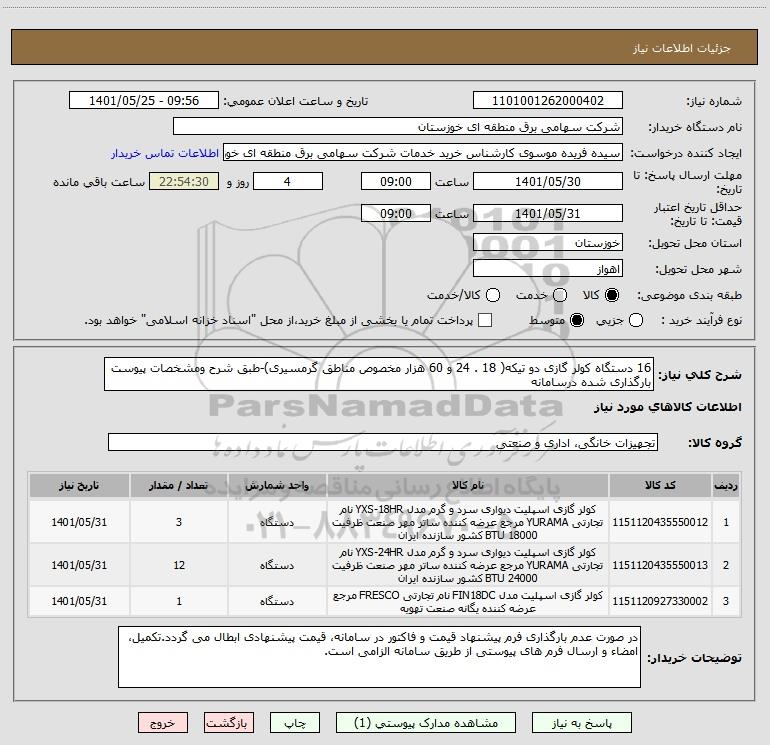Click the remaining days field showing 4
Viewport: 770px width, 745px height.
pos(288,181)
